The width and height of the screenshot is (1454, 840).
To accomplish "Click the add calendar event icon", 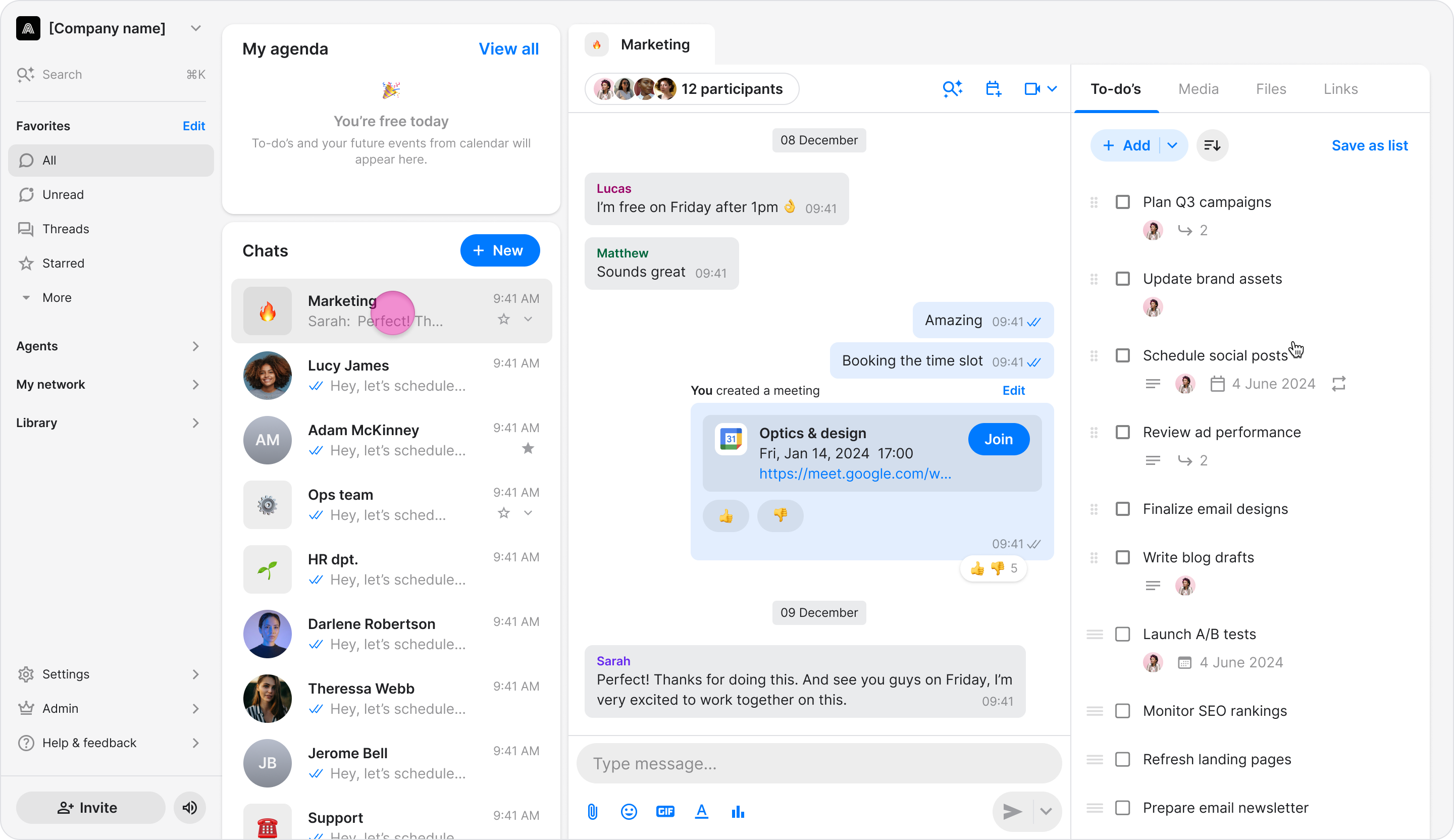I will [x=993, y=89].
